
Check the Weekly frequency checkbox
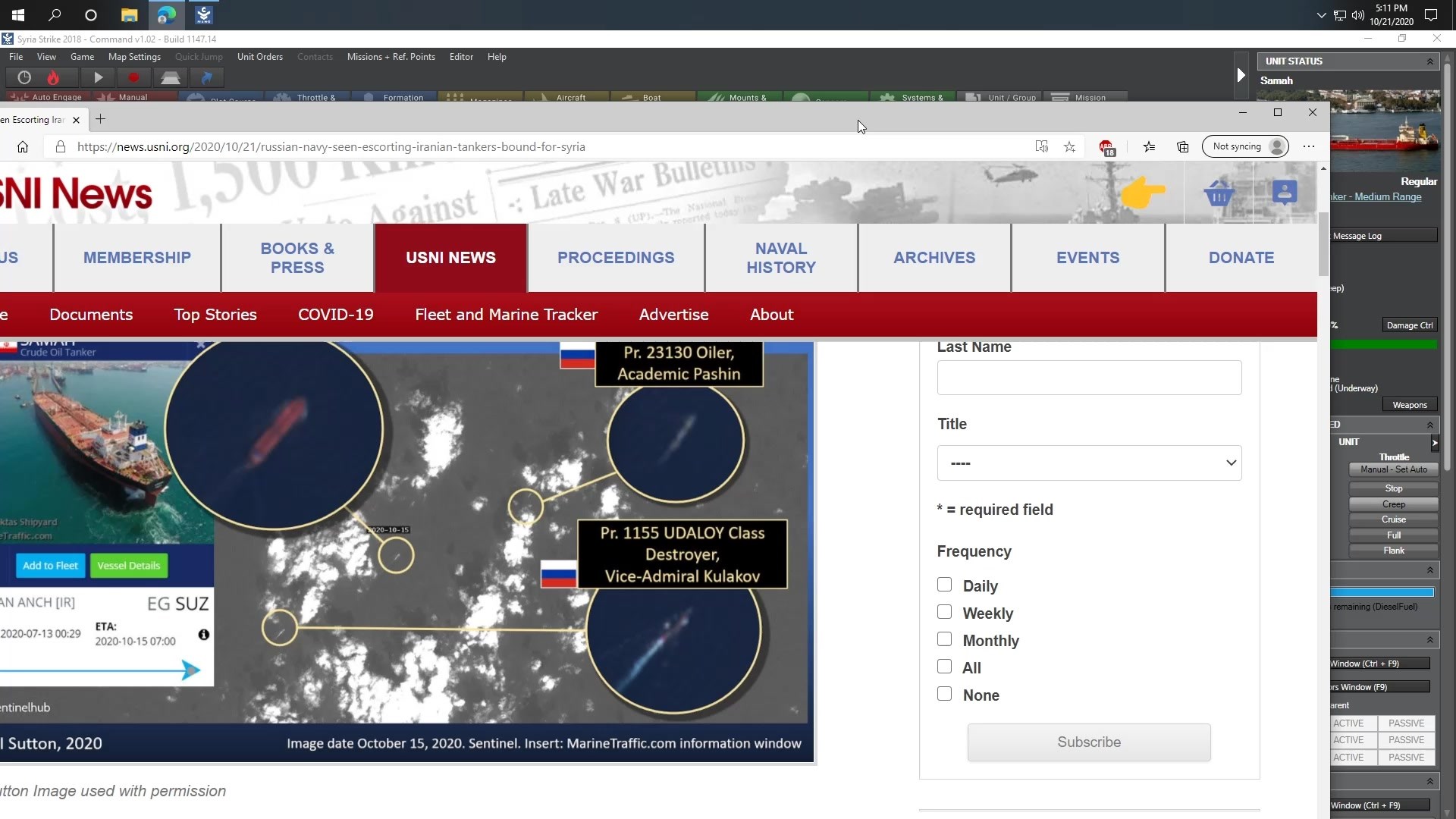[x=944, y=612]
